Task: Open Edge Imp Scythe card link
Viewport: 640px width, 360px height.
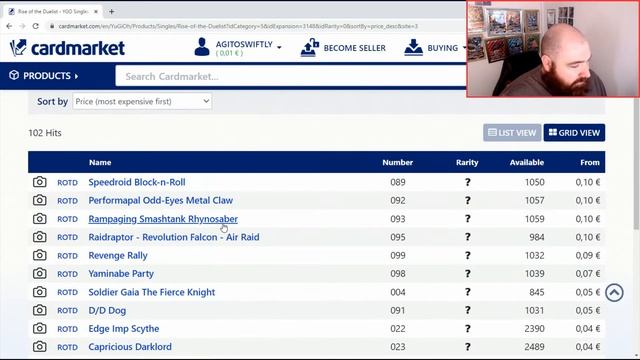Action: tap(124, 329)
